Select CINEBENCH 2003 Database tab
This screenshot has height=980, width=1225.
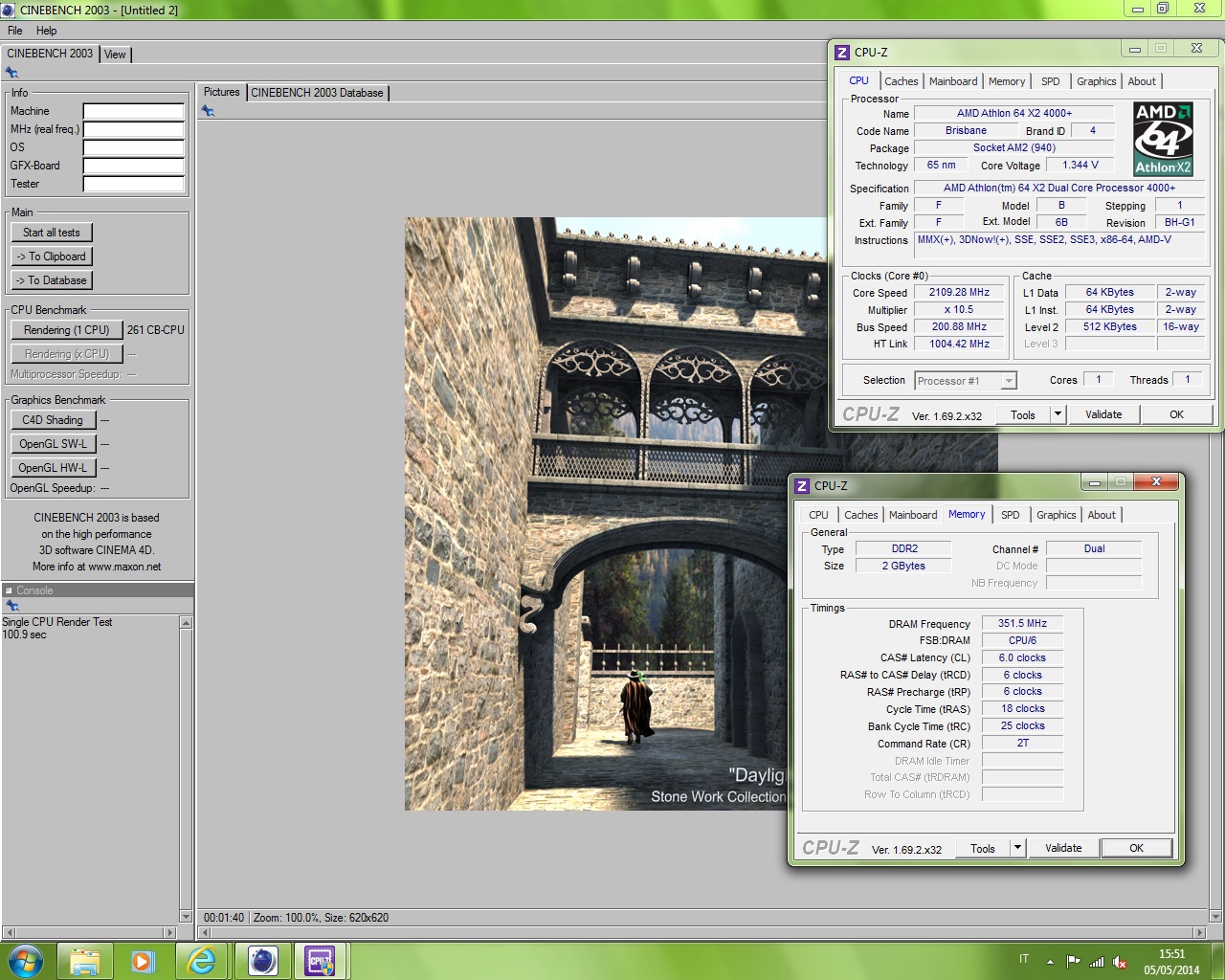pyautogui.click(x=317, y=93)
